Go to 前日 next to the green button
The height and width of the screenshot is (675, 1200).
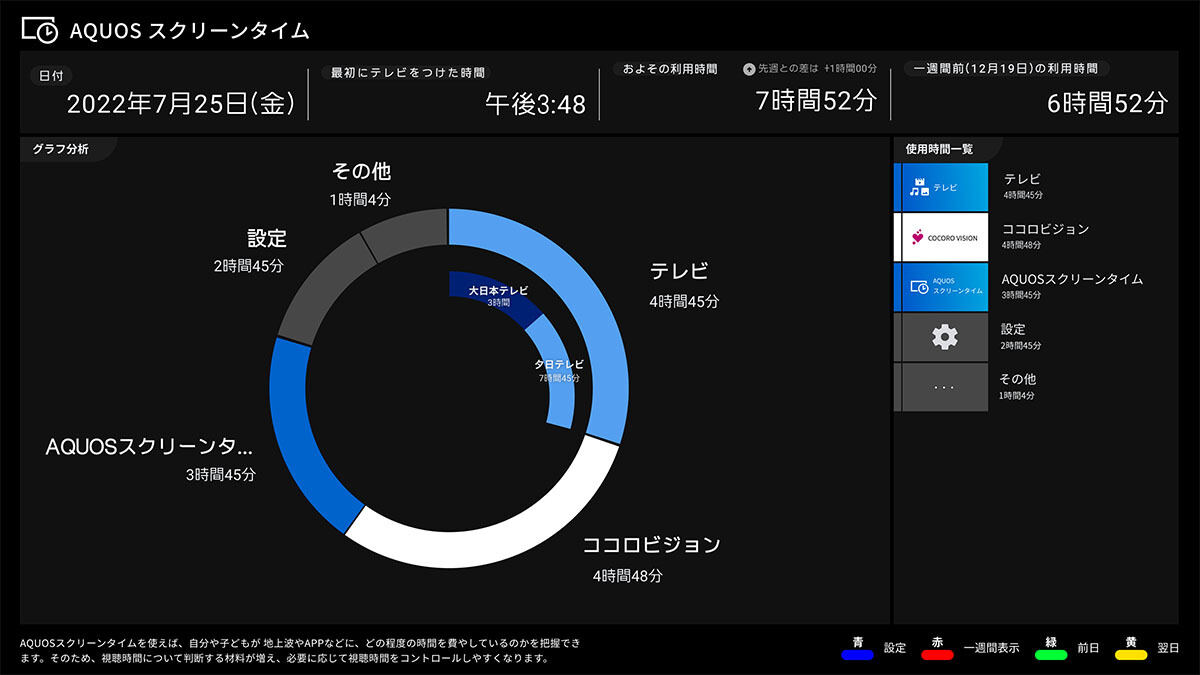(x=1088, y=648)
